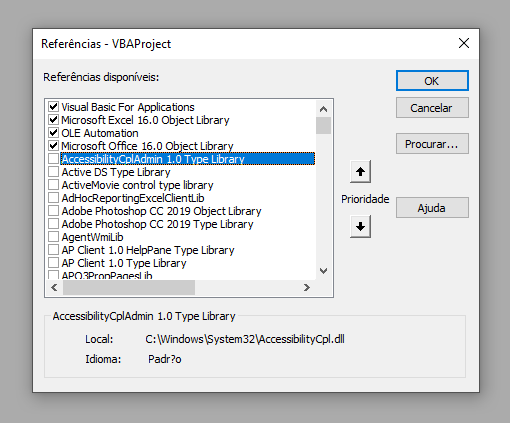The height and width of the screenshot is (423, 510).
Task: Select the row 'AgentWmiLib'
Action: coord(92,237)
